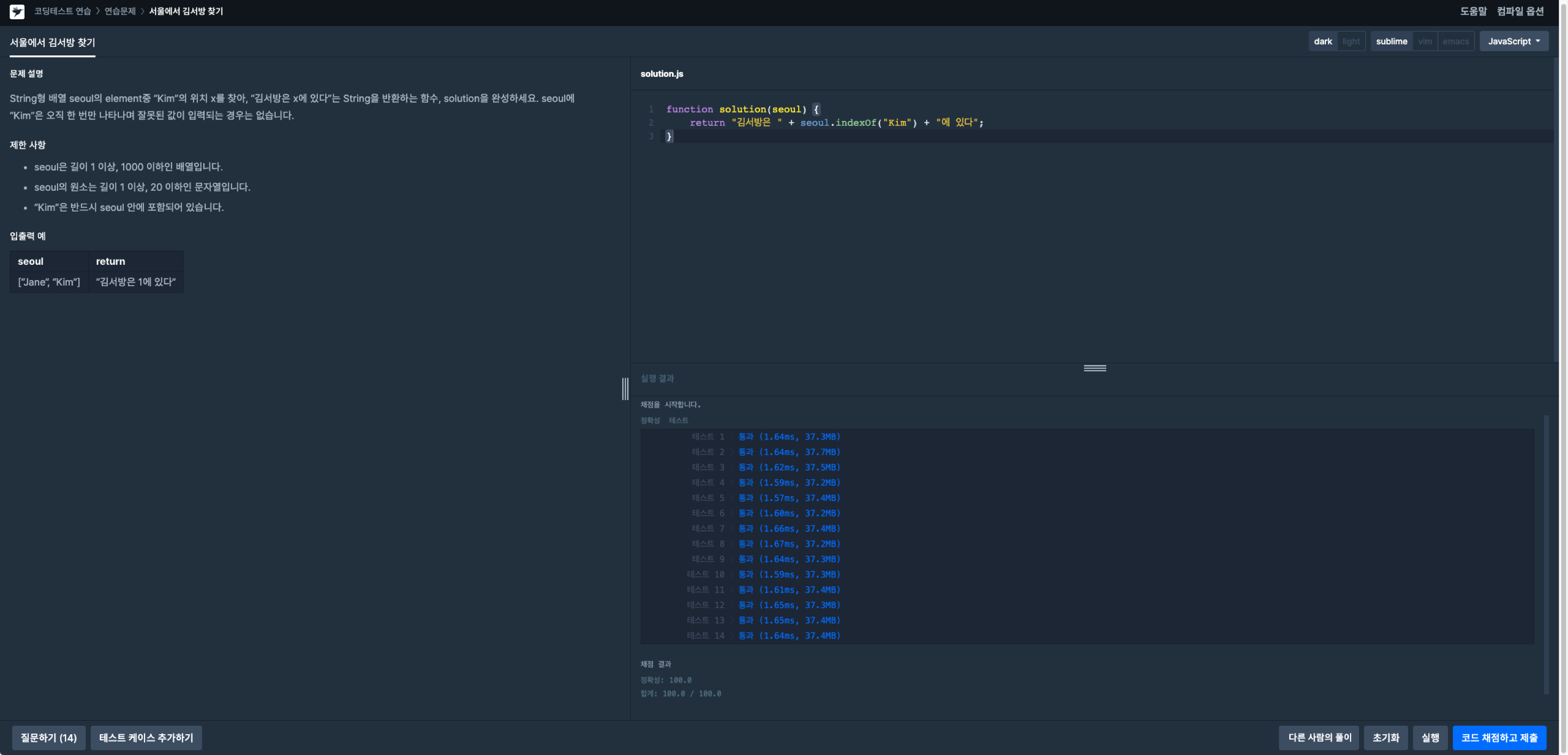Select the 서울에서 김서방 찾기 tab

tap(52, 43)
